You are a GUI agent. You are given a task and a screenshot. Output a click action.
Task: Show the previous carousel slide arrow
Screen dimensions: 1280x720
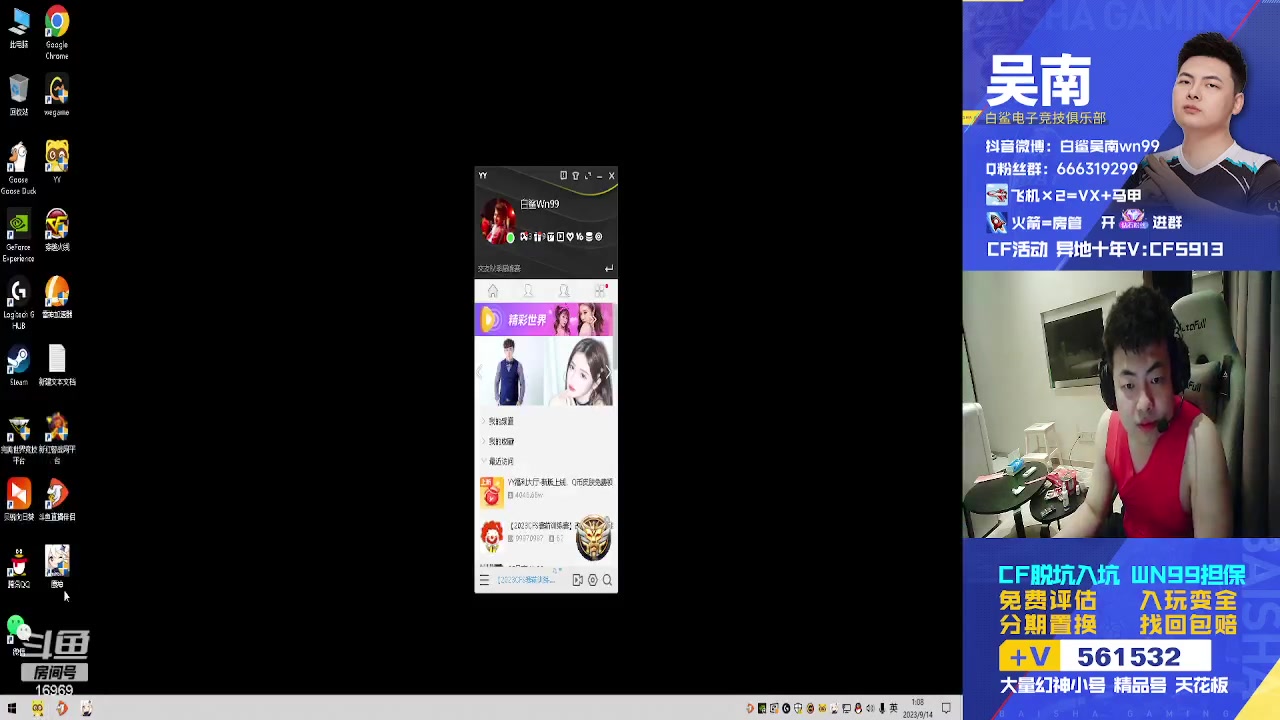[x=480, y=372]
